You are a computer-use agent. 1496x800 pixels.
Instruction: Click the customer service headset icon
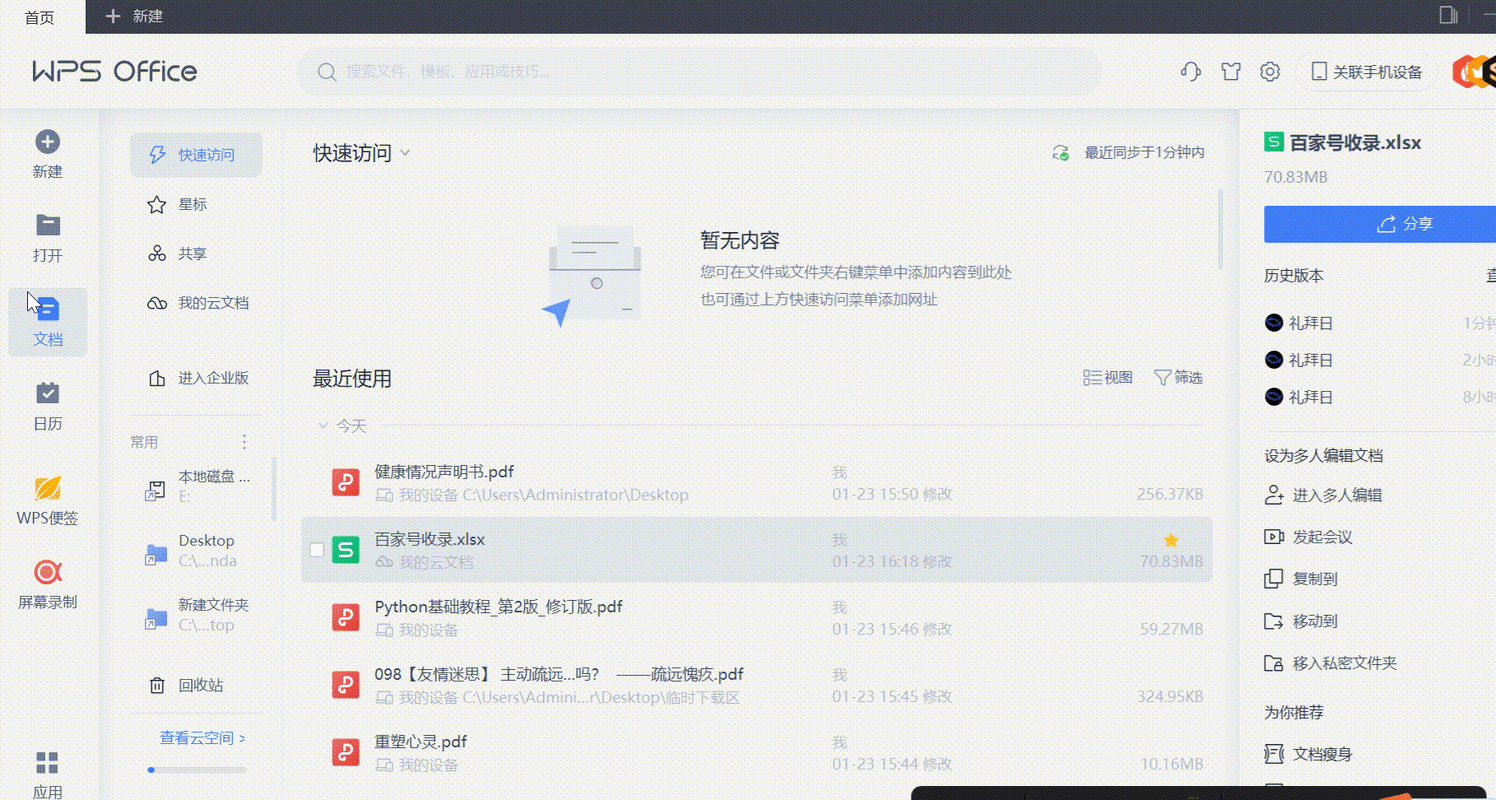tap(1190, 72)
